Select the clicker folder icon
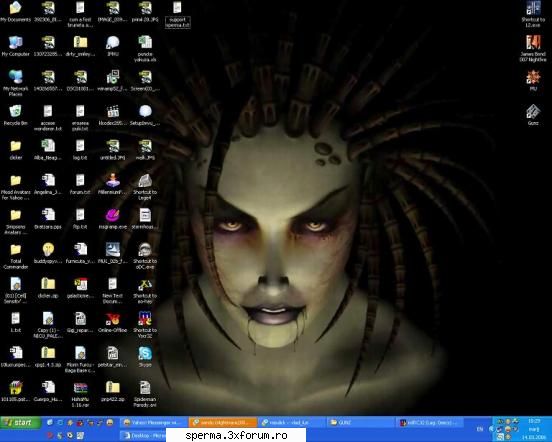Screen dimensions: 552x442 (x=15, y=150)
